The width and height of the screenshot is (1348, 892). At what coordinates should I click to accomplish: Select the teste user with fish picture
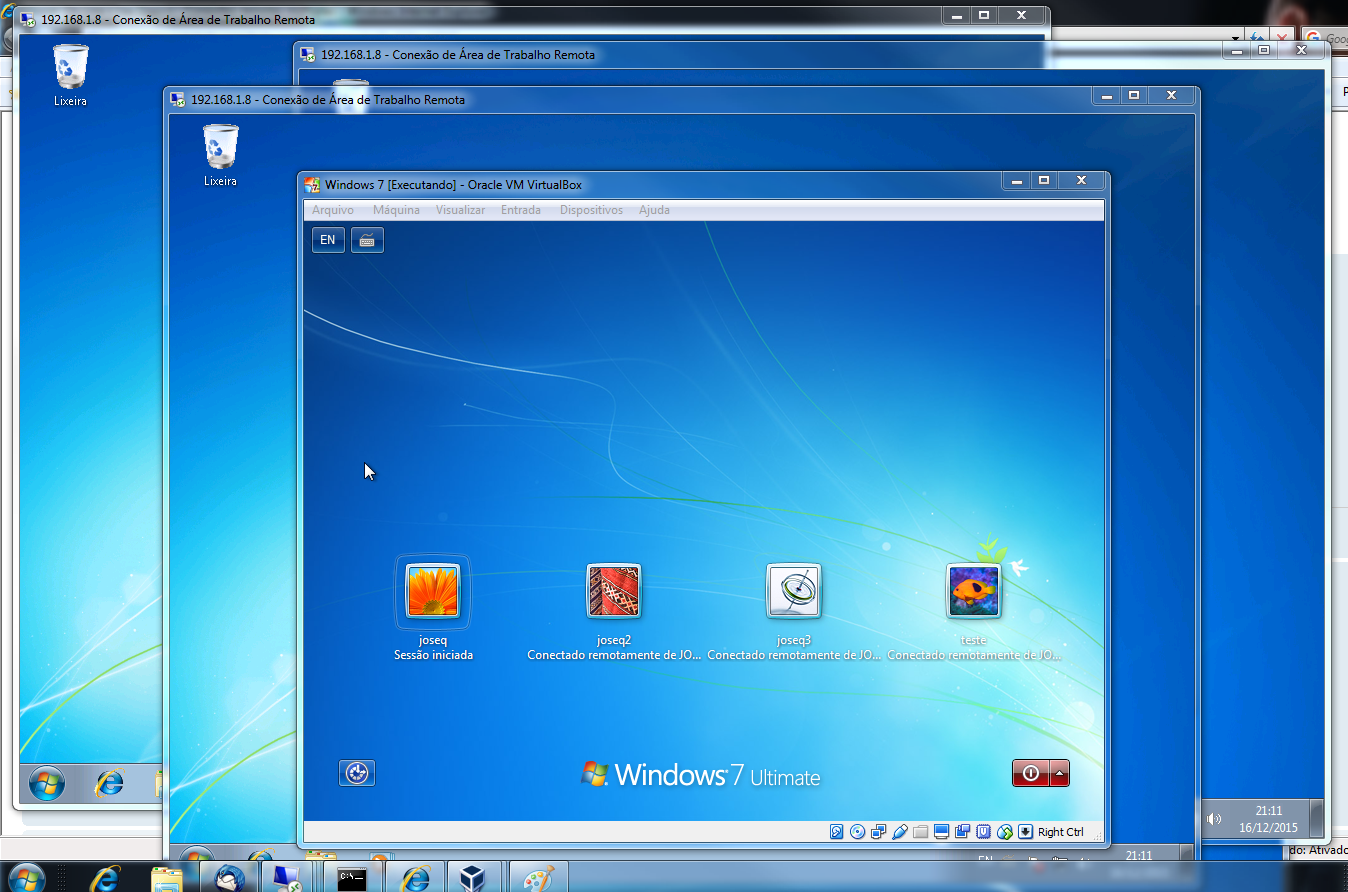(973, 591)
